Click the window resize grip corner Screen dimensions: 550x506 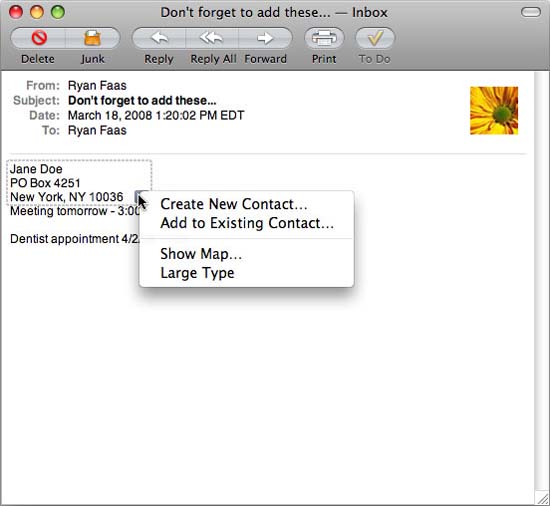[x=542, y=498]
